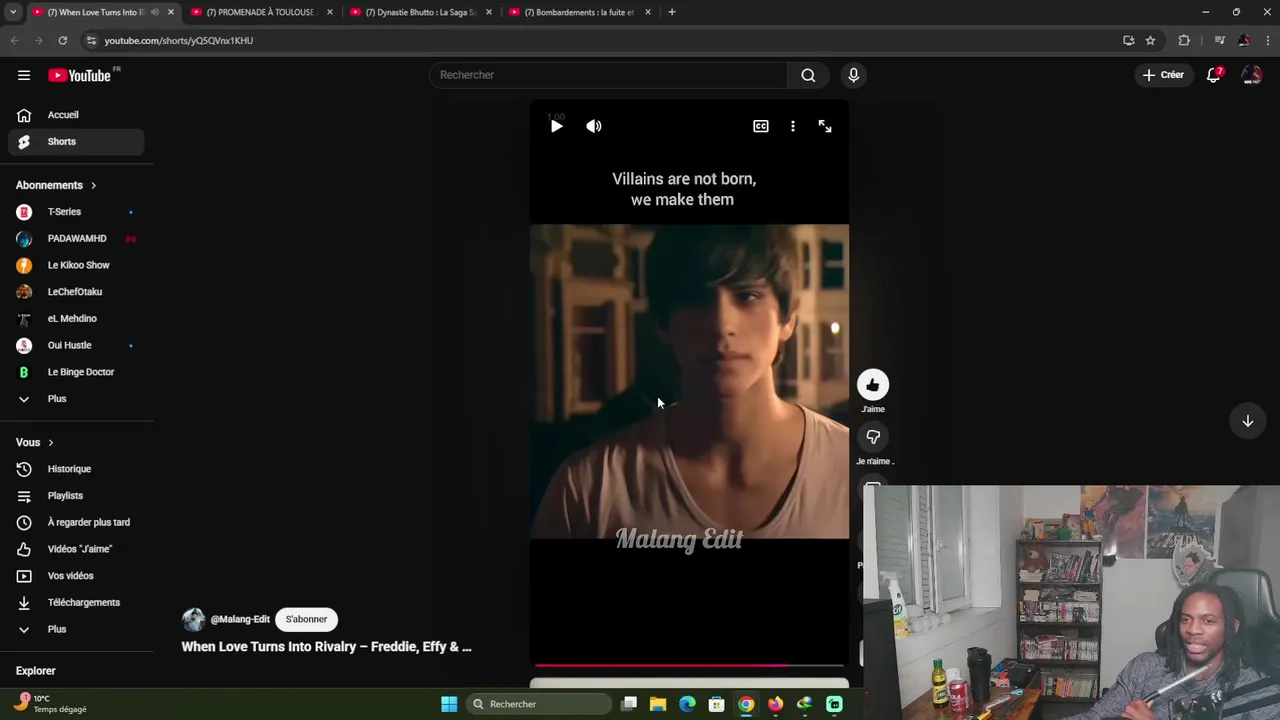
Task: Open eL Mehdino channel
Action: coord(76,319)
